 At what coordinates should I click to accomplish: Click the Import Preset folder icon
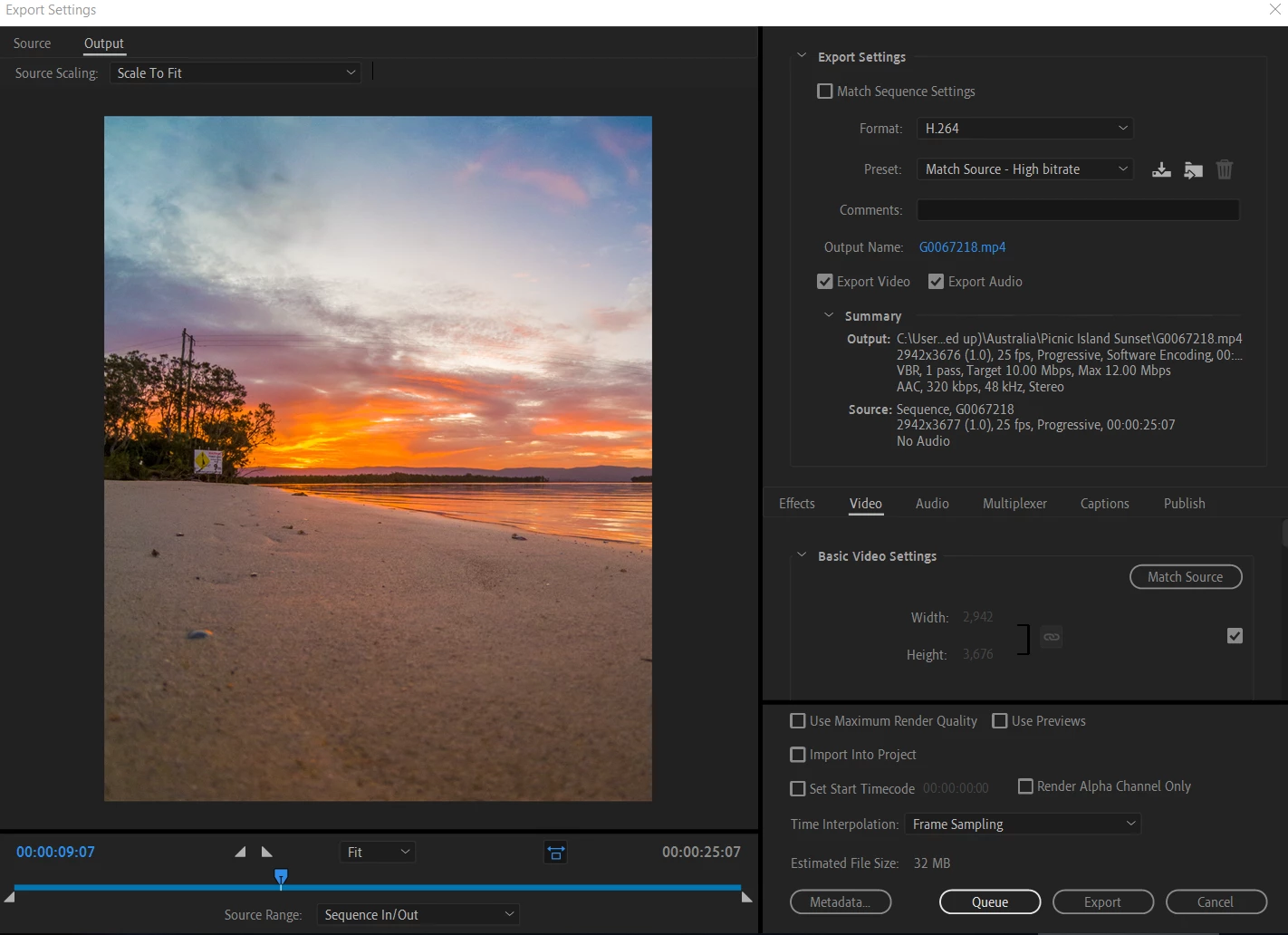coord(1193,169)
